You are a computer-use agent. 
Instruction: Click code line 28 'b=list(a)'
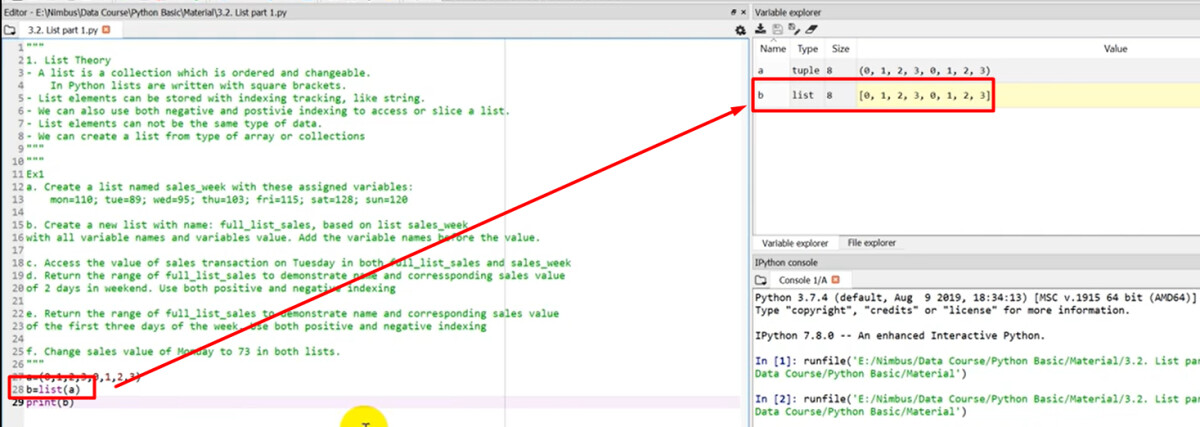point(54,390)
